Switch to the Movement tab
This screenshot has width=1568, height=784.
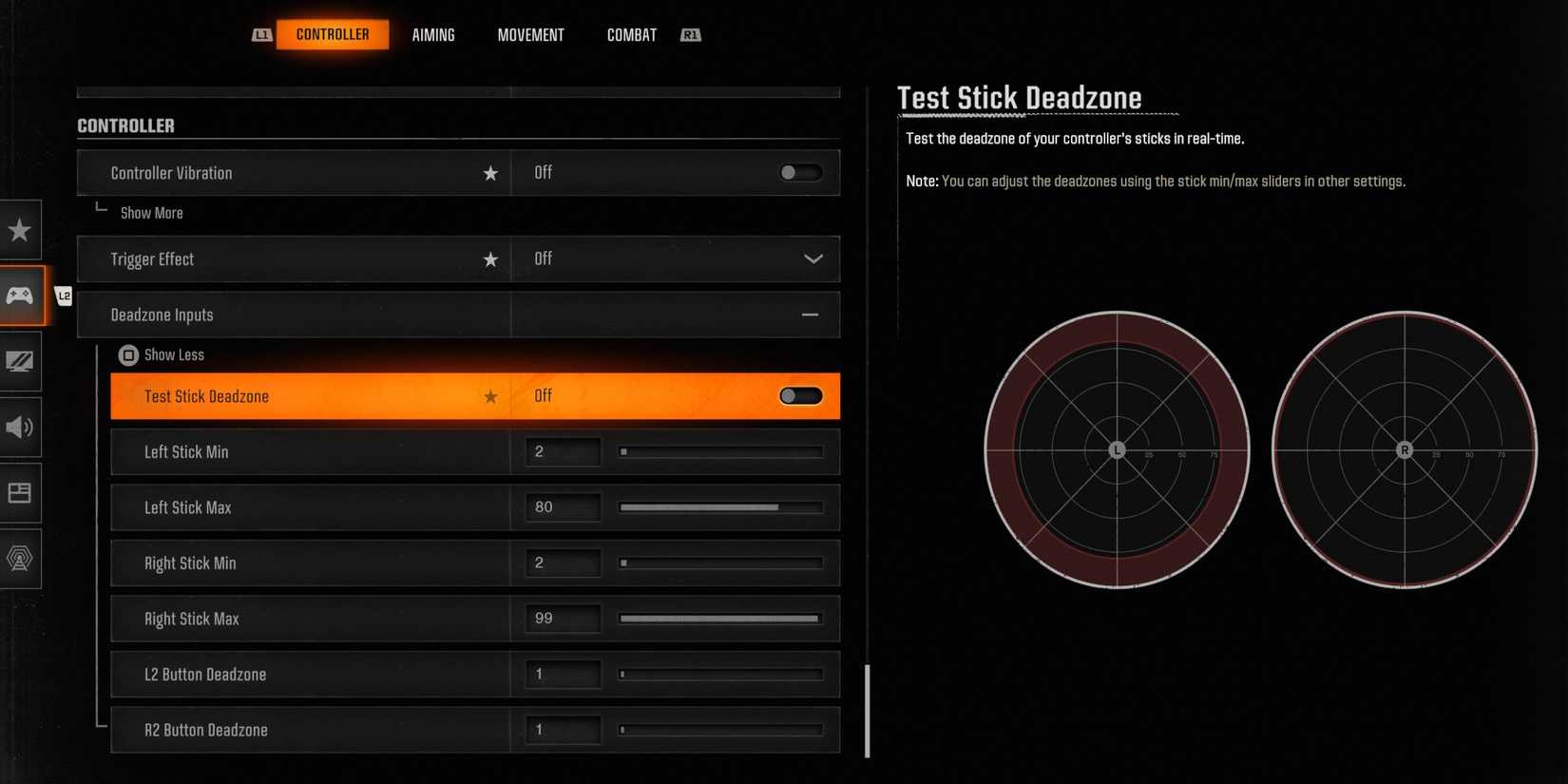click(530, 35)
